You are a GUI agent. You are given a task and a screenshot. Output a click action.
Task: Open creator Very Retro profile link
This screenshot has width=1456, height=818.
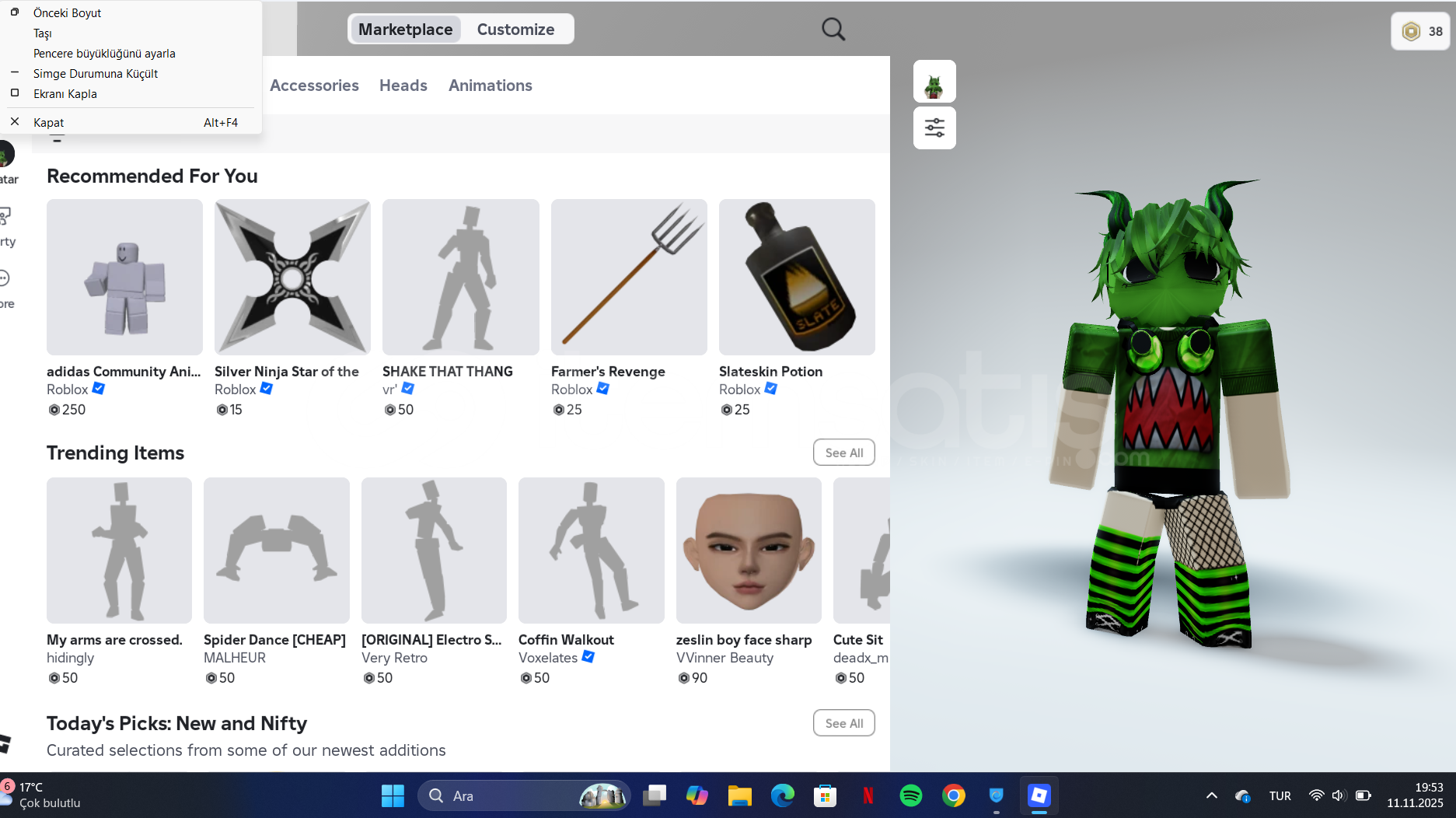point(394,658)
